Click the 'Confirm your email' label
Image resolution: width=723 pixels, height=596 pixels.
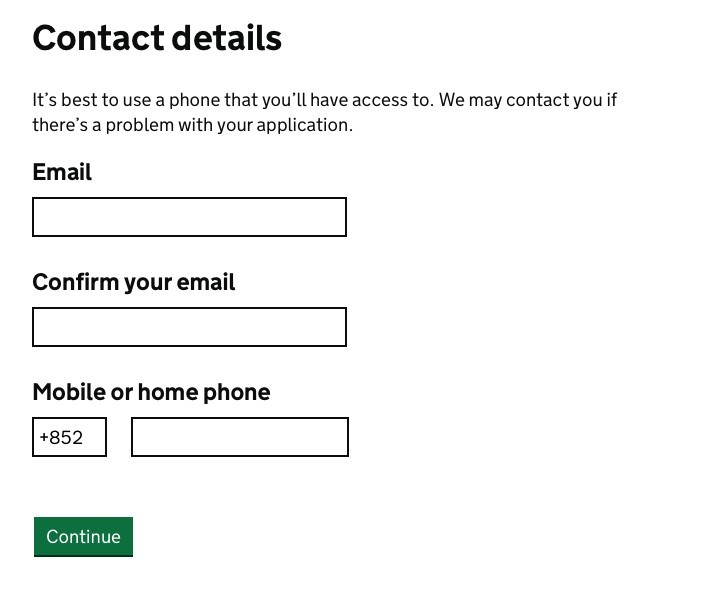pos(133,282)
